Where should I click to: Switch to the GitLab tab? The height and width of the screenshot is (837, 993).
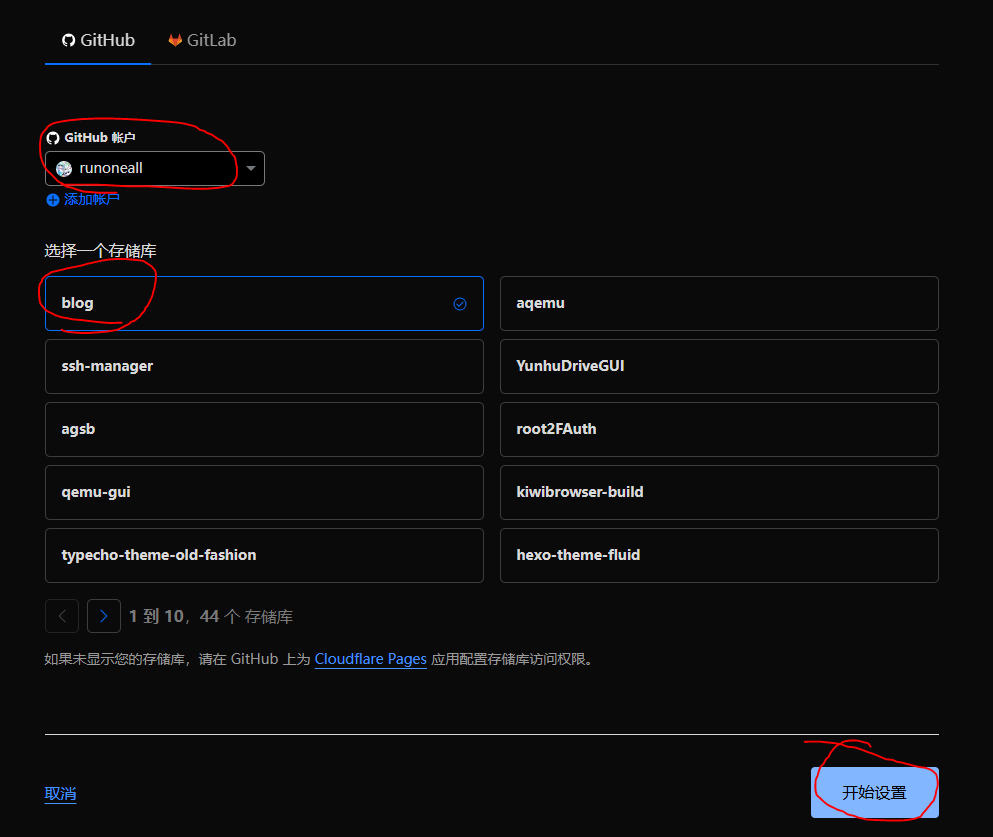(202, 41)
